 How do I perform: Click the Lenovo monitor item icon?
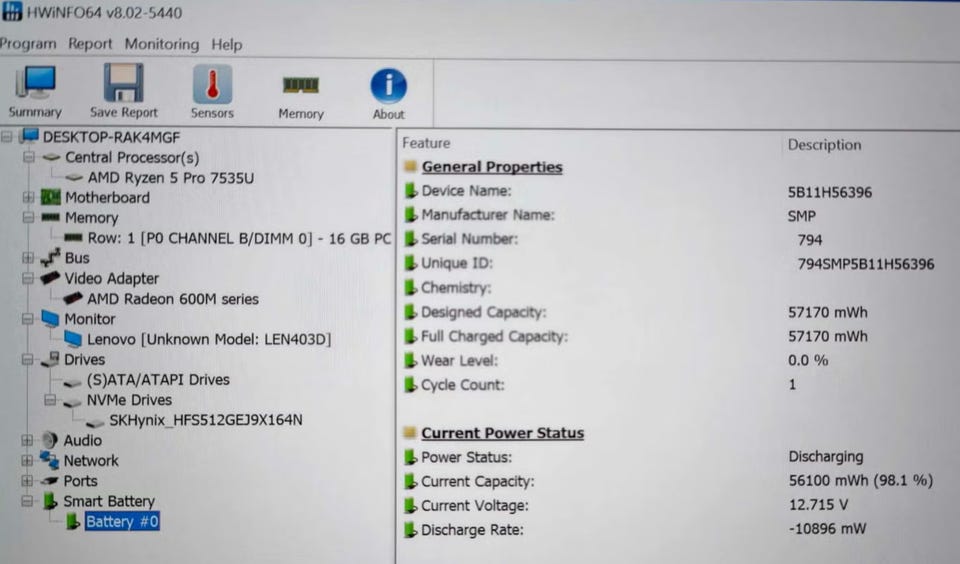pyautogui.click(x=73, y=339)
